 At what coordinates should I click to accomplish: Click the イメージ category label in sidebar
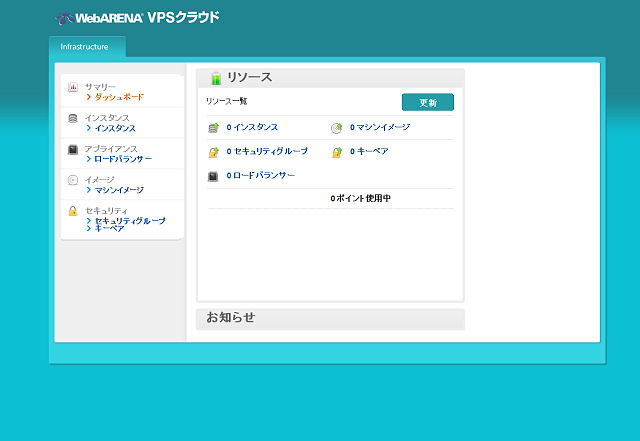pos(99,180)
